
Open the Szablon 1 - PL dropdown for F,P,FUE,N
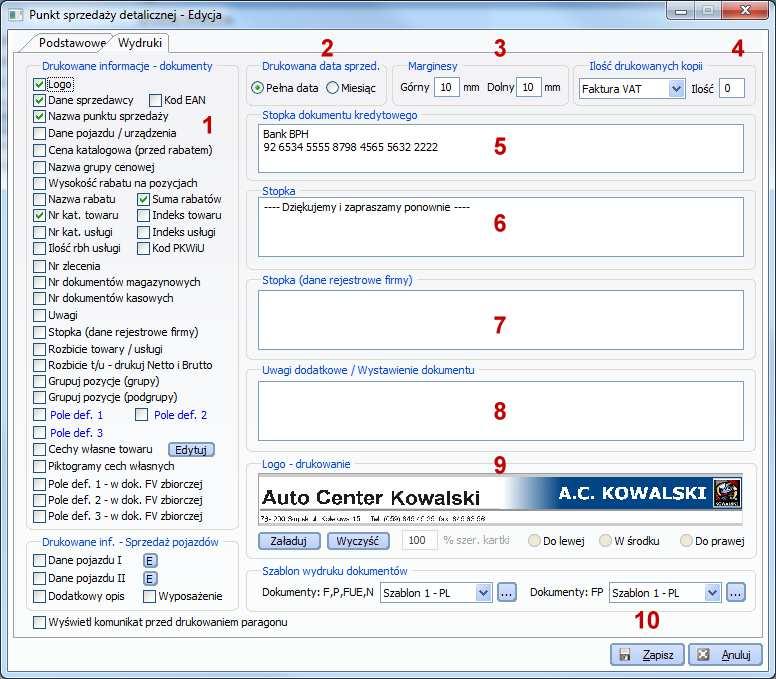tap(484, 592)
